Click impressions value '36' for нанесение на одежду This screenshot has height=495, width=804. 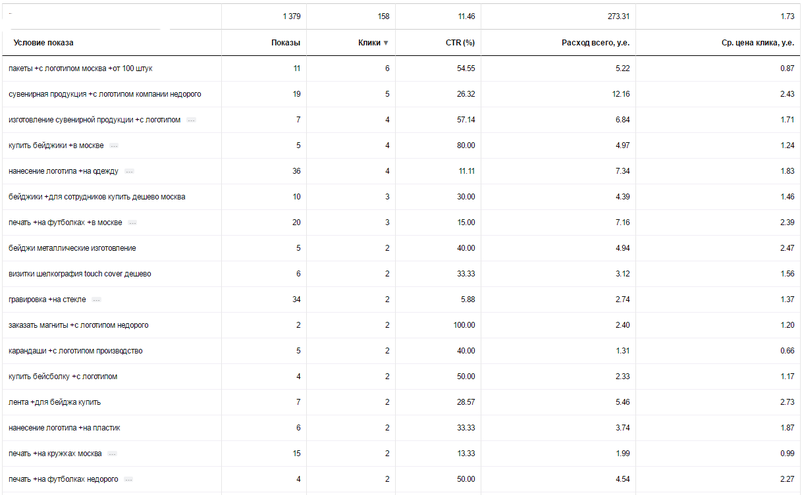pyautogui.click(x=296, y=171)
